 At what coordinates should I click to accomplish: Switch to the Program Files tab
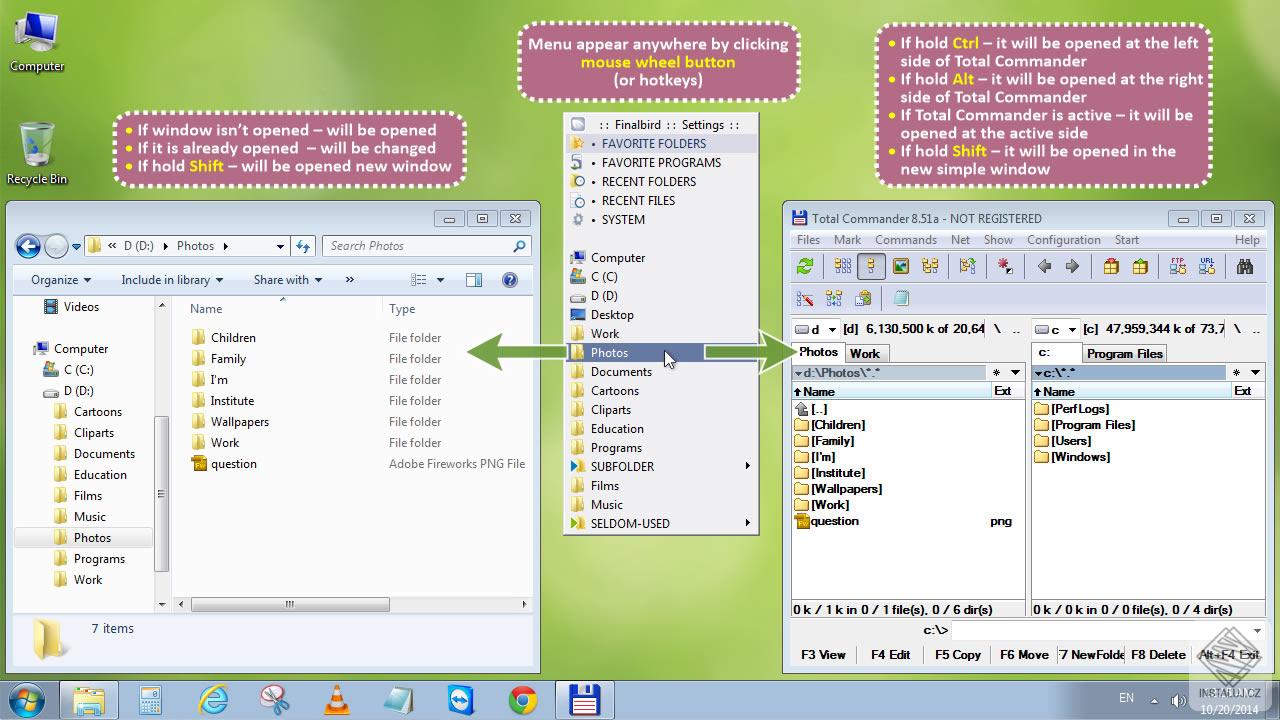tap(1125, 353)
